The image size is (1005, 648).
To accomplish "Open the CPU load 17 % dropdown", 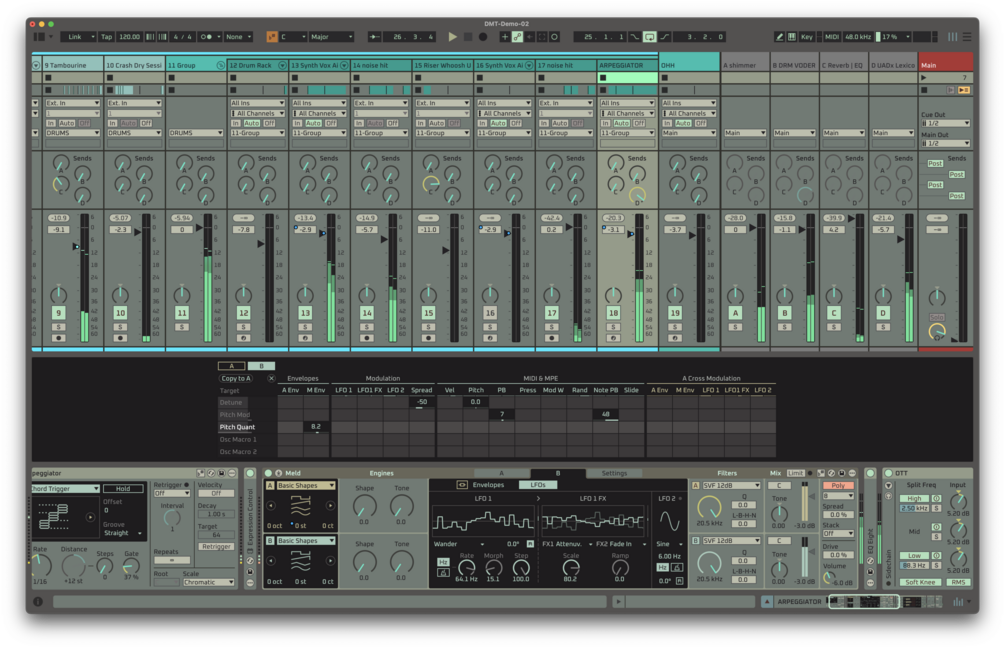I will tap(893, 37).
